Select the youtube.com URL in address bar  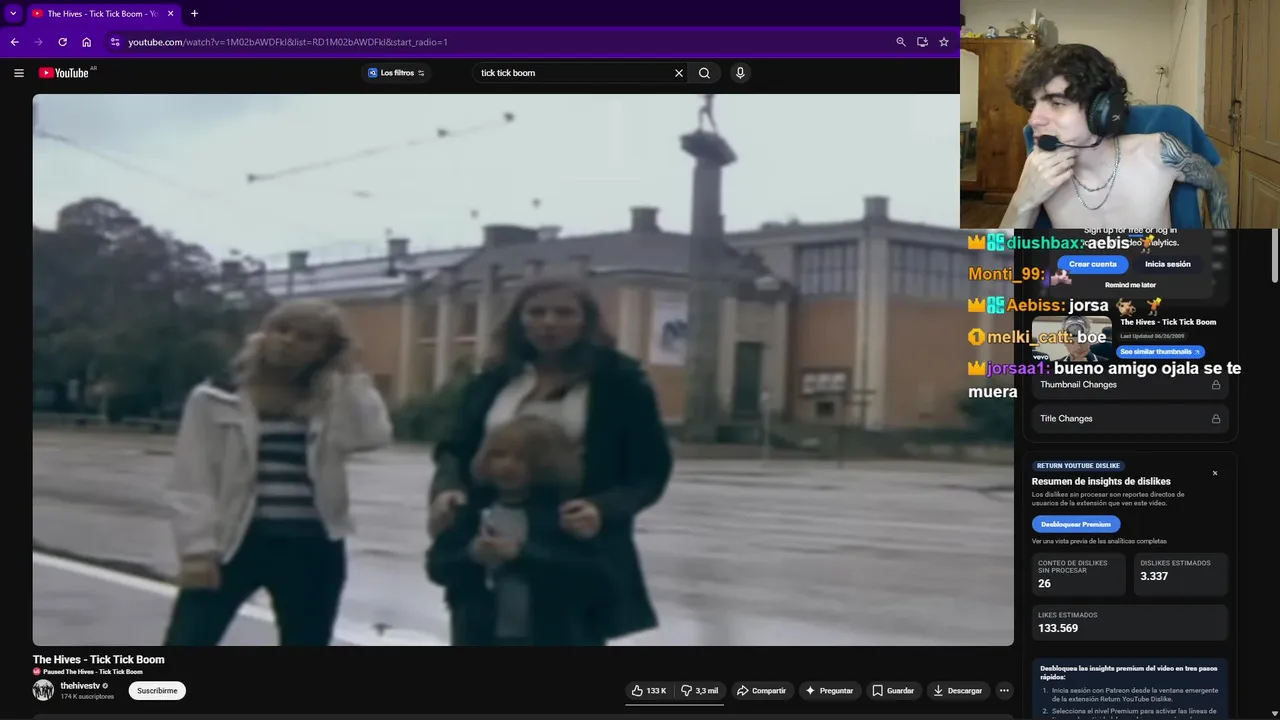point(288,42)
